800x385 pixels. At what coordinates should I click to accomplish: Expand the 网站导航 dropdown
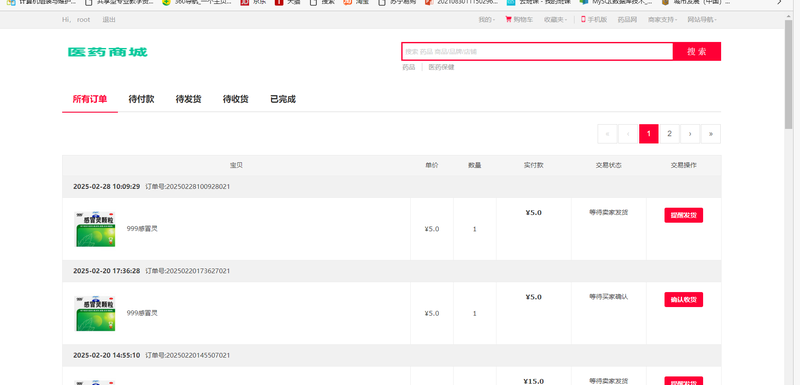pos(702,20)
